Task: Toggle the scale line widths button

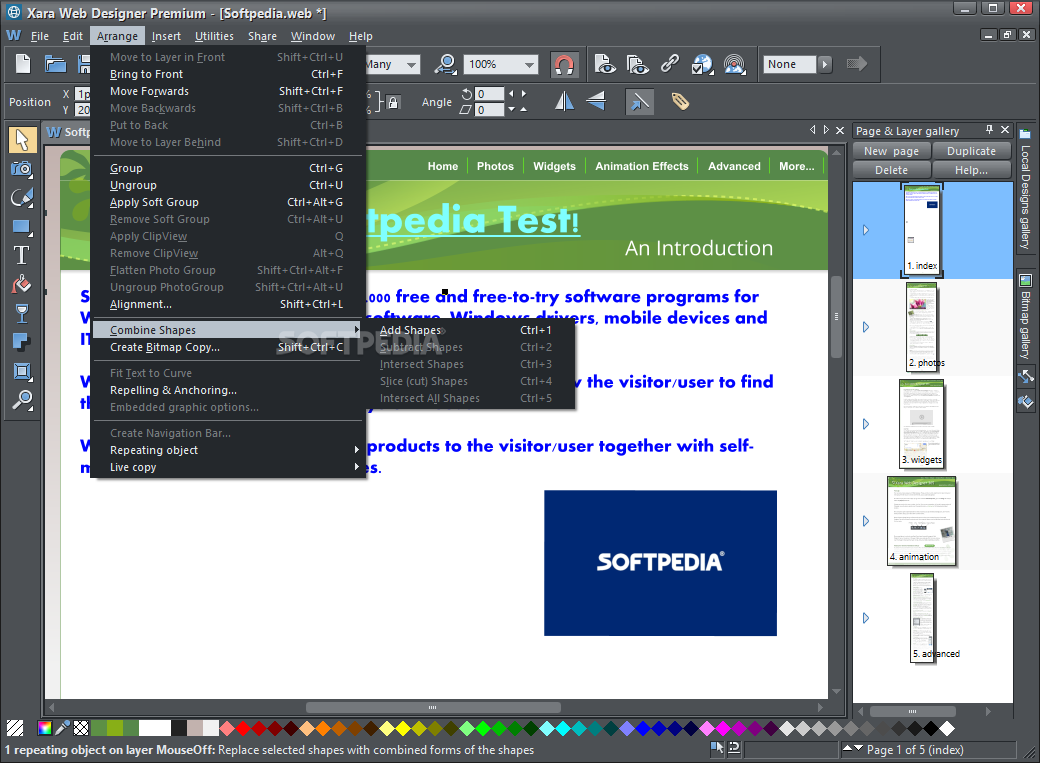Action: pos(639,102)
